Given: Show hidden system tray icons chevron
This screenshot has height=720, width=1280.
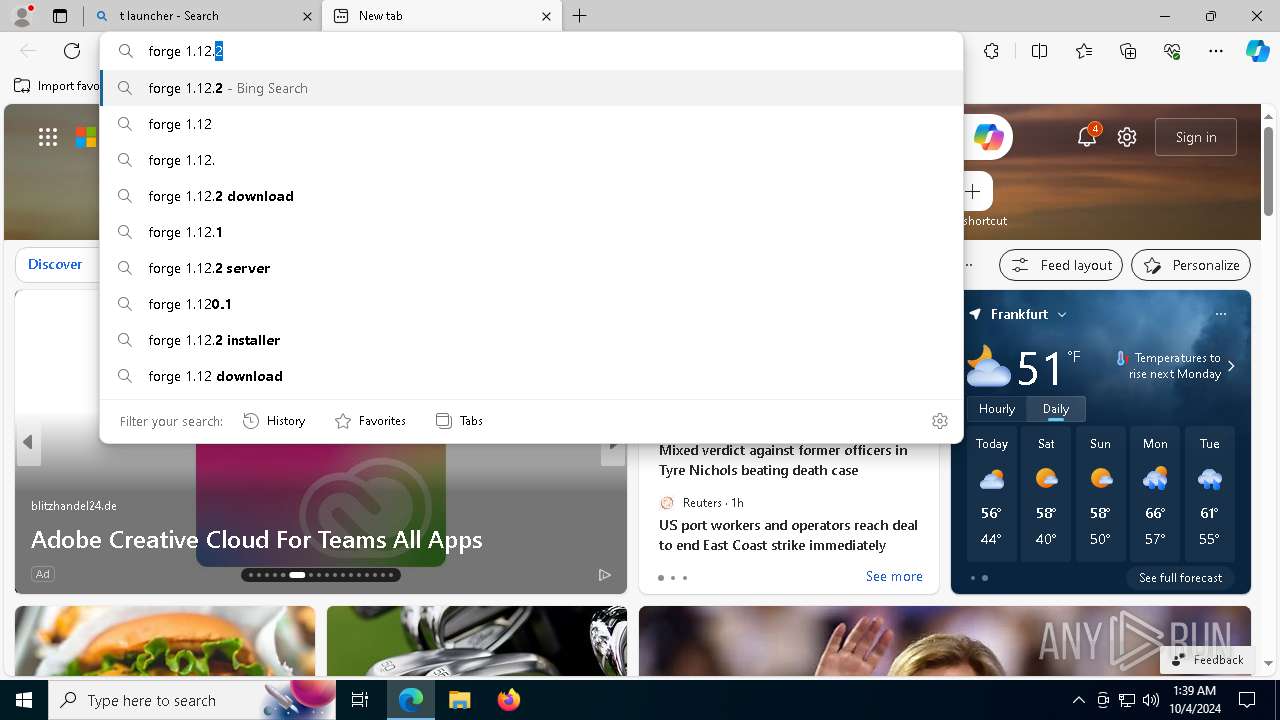Looking at the screenshot, I should (x=1078, y=700).
